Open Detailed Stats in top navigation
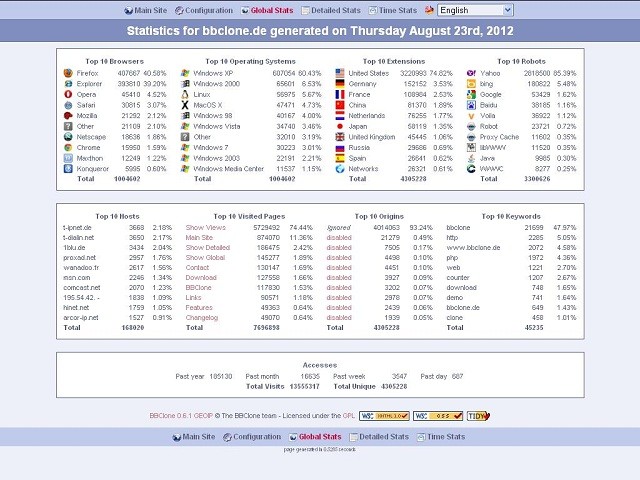The image size is (640, 480). 331,11
